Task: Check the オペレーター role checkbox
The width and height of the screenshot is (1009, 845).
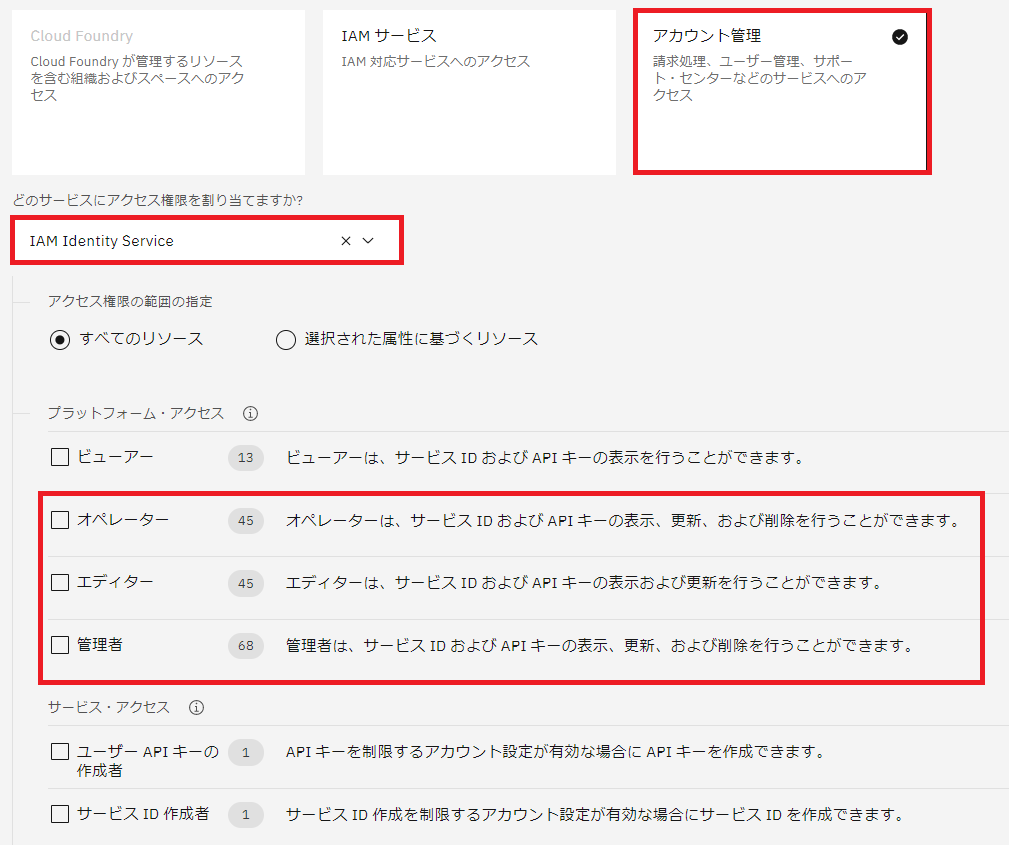Action: pyautogui.click(x=60, y=520)
